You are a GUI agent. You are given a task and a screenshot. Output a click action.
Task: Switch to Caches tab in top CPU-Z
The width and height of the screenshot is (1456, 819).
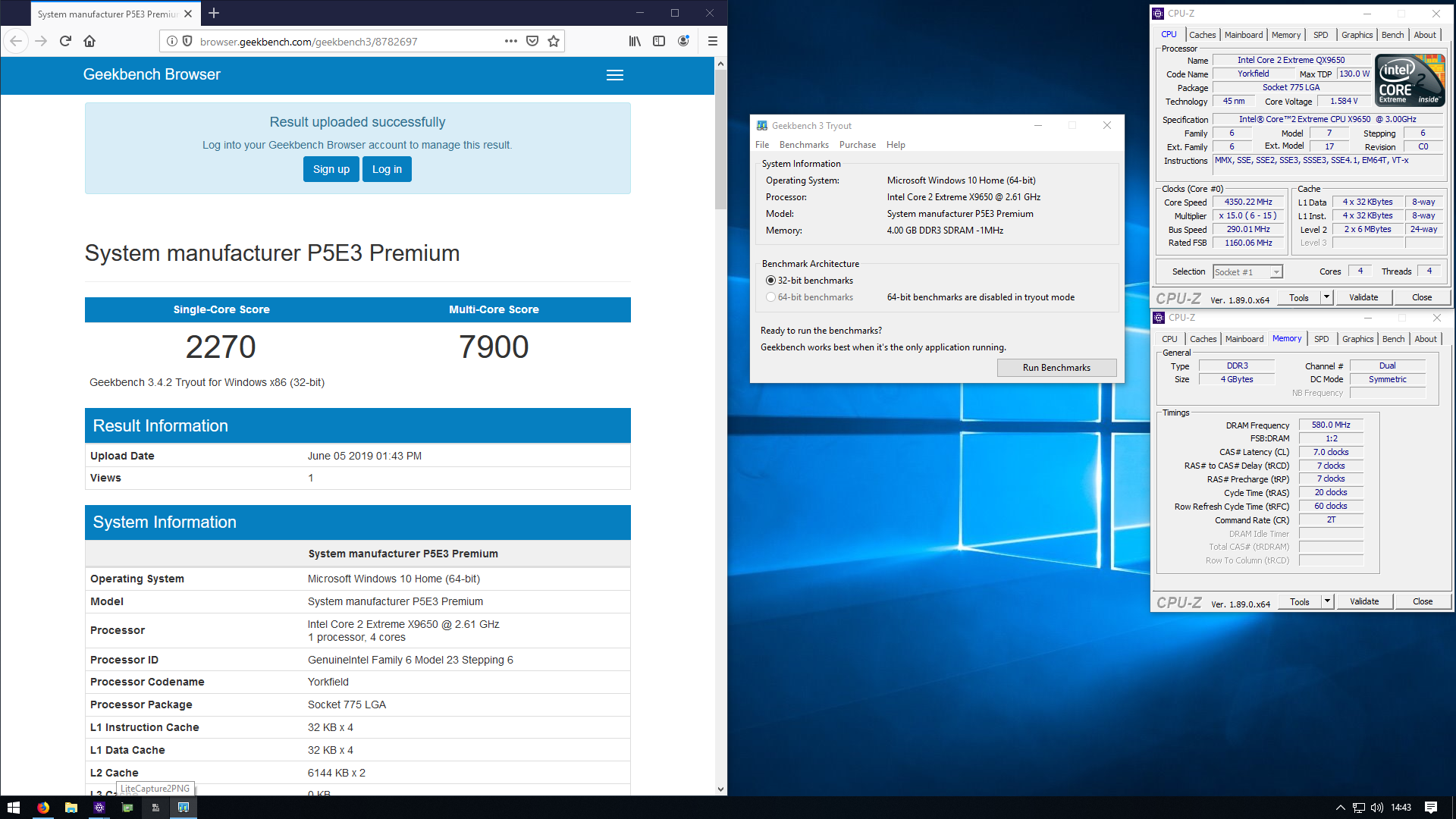pos(1202,35)
